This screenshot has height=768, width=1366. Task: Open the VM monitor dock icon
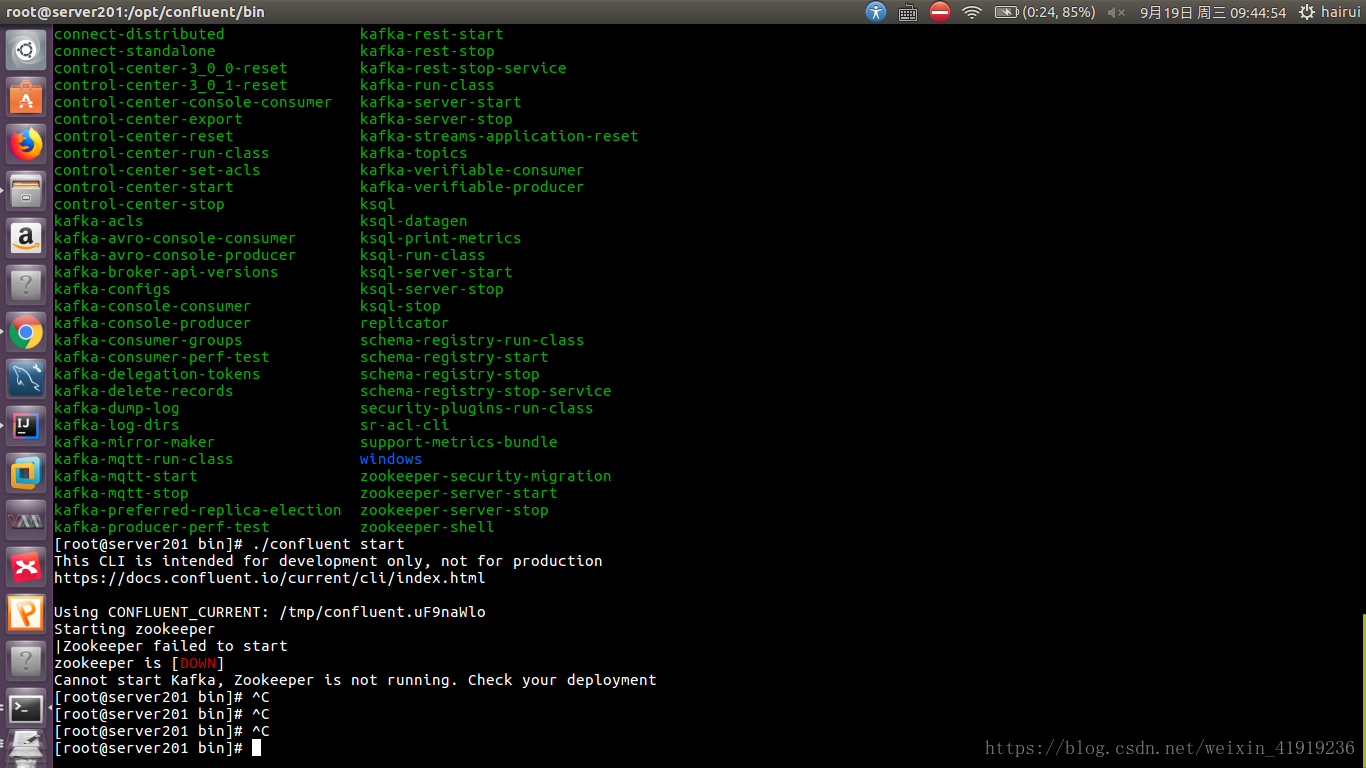(x=26, y=520)
